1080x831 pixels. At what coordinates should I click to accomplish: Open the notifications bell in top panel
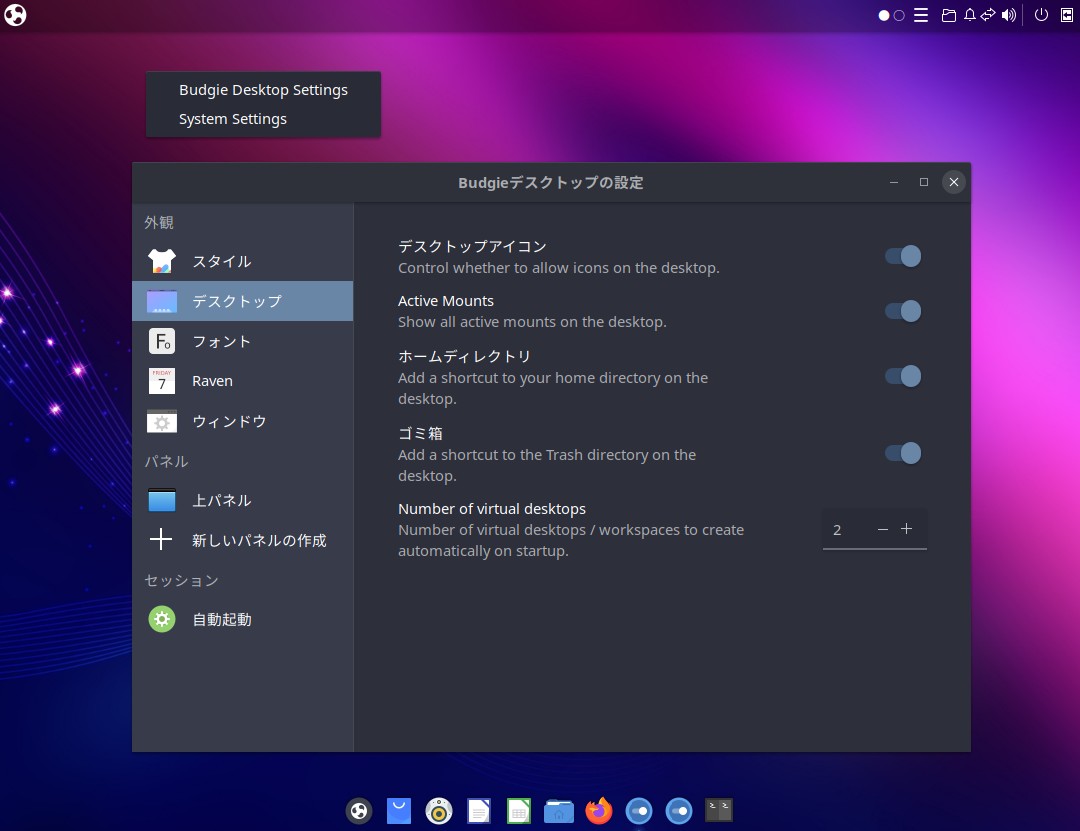[970, 15]
